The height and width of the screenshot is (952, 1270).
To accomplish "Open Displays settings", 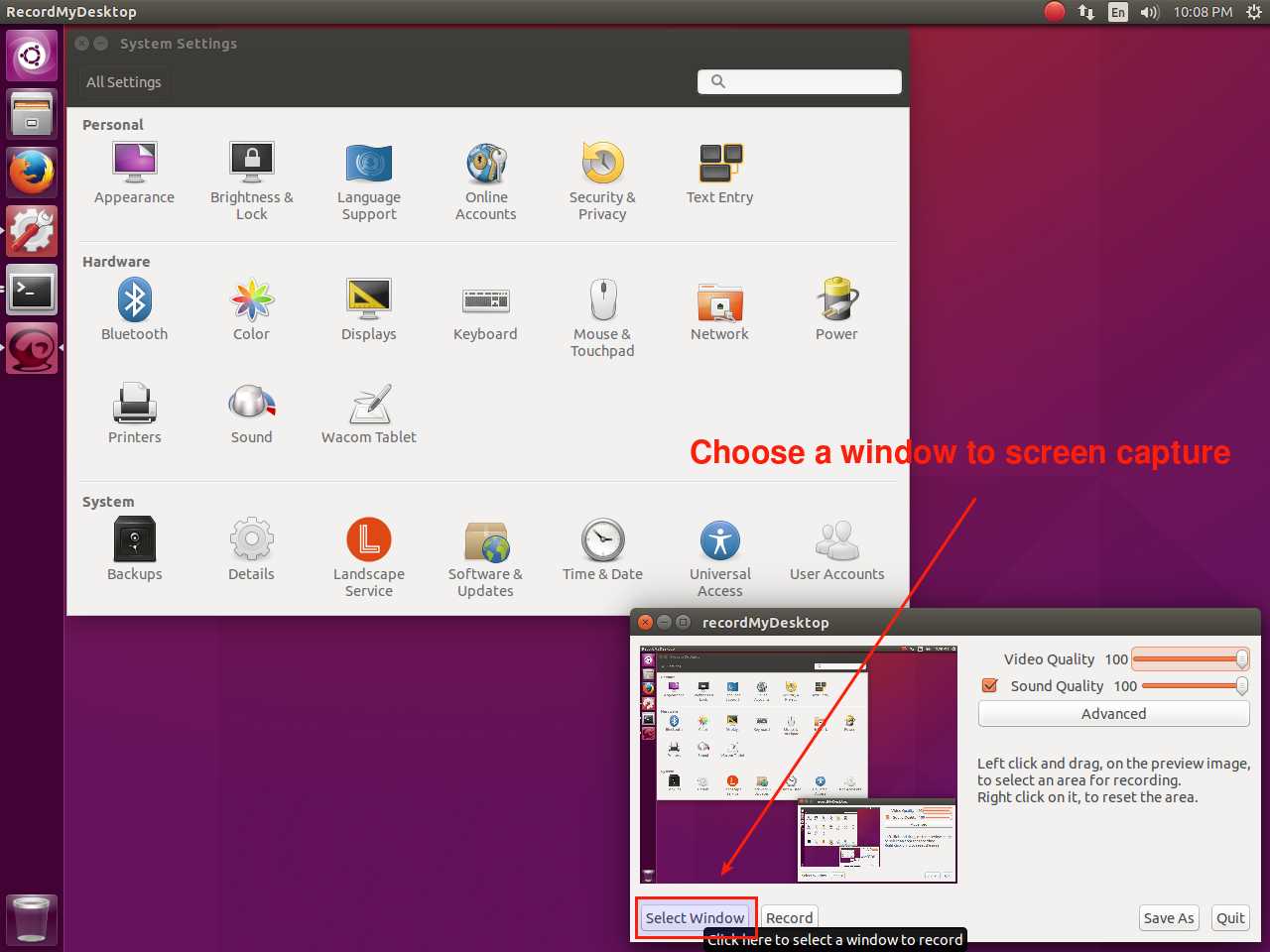I will (368, 310).
